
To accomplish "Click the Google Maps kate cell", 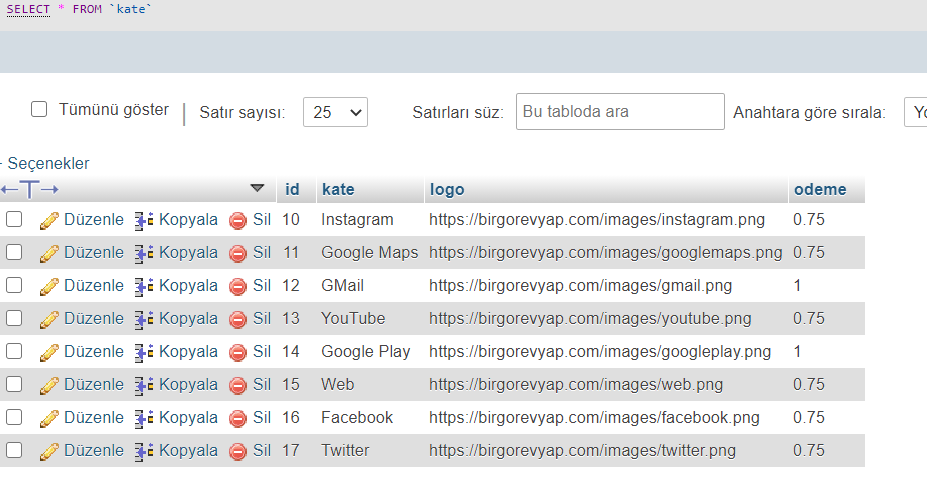I will pyautogui.click(x=369, y=253).
